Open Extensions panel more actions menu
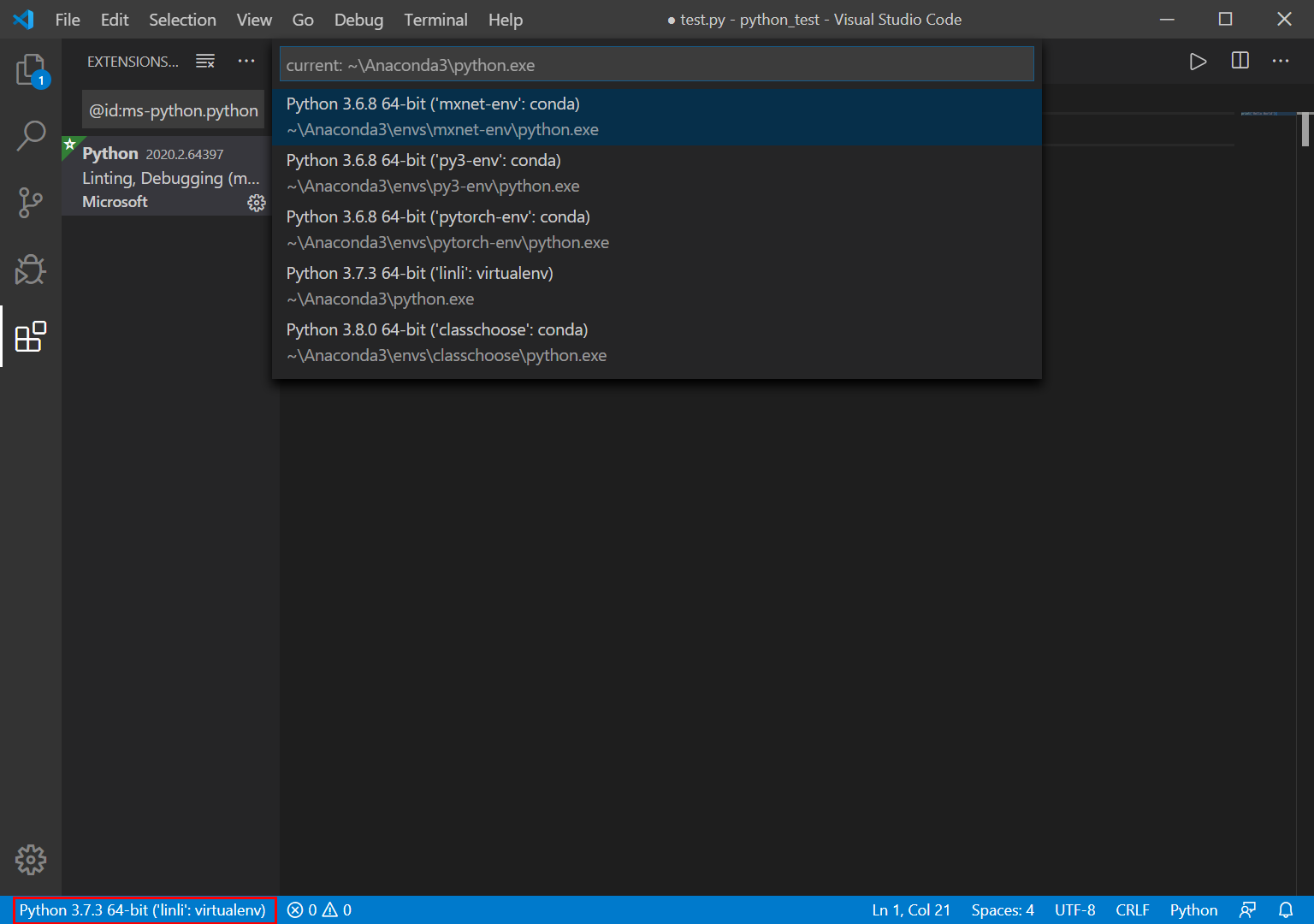The height and width of the screenshot is (924, 1314). (246, 61)
